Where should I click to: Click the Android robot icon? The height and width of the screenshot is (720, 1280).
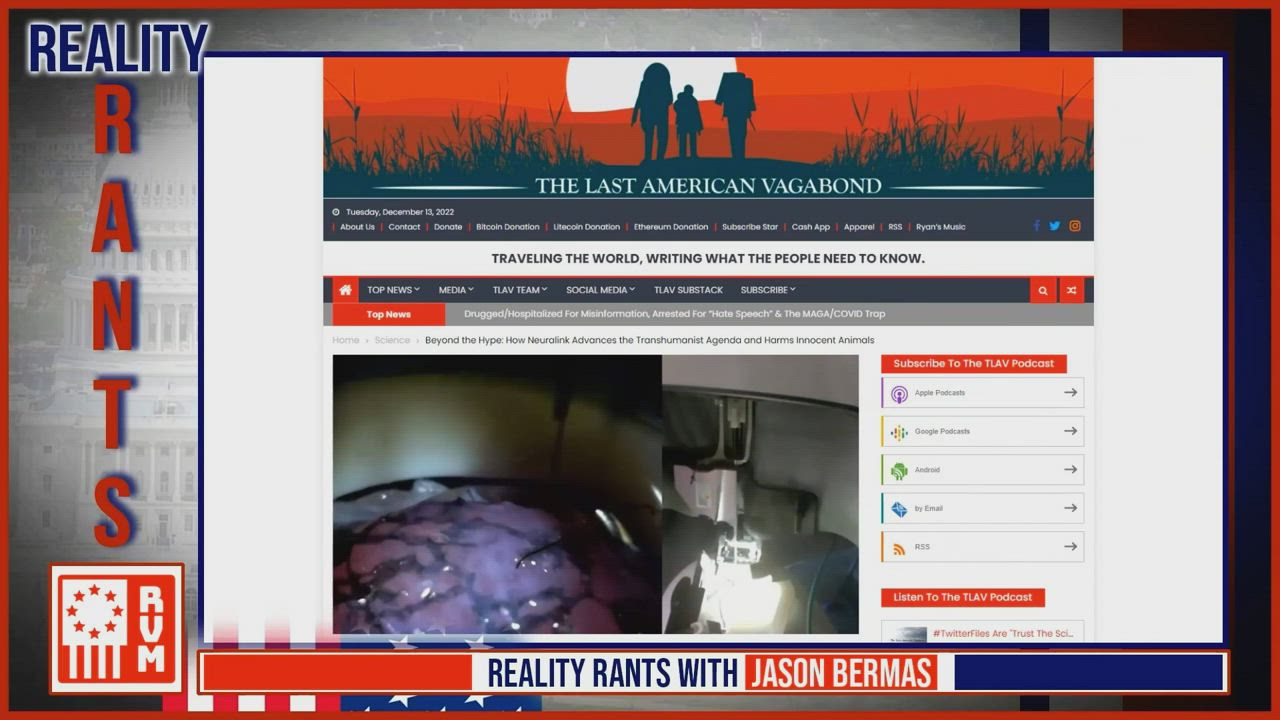point(899,470)
